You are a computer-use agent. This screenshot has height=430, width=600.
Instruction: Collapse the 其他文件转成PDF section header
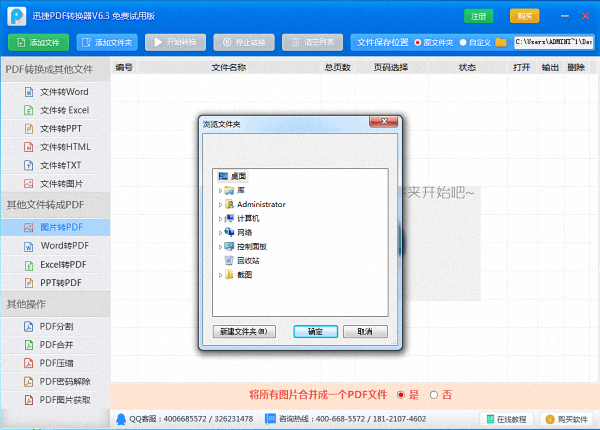click(x=55, y=205)
